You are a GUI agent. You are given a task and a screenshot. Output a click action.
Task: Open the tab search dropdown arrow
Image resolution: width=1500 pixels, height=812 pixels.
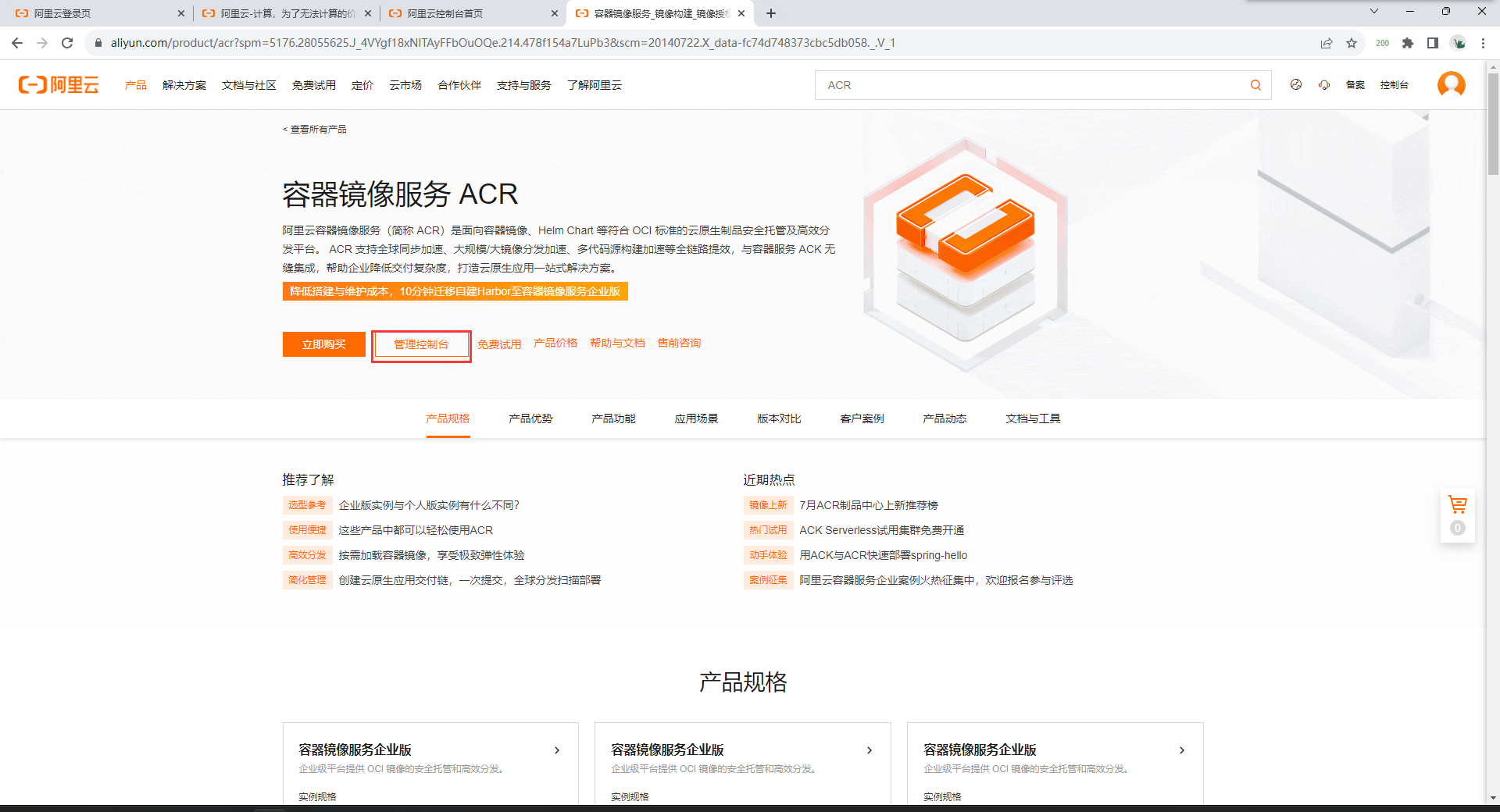click(1374, 11)
